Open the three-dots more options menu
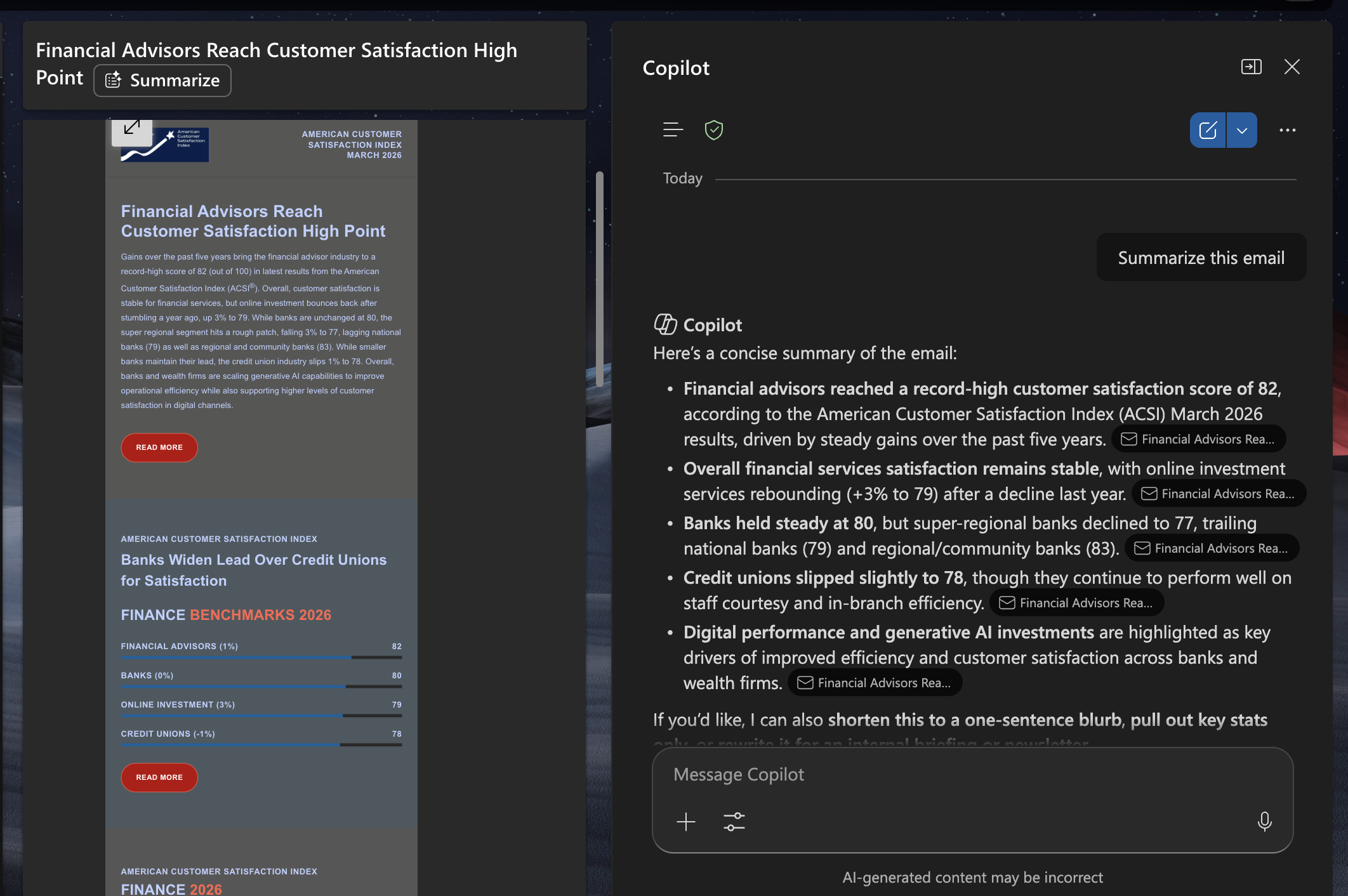Screen dimensions: 1348x896 click(1287, 130)
